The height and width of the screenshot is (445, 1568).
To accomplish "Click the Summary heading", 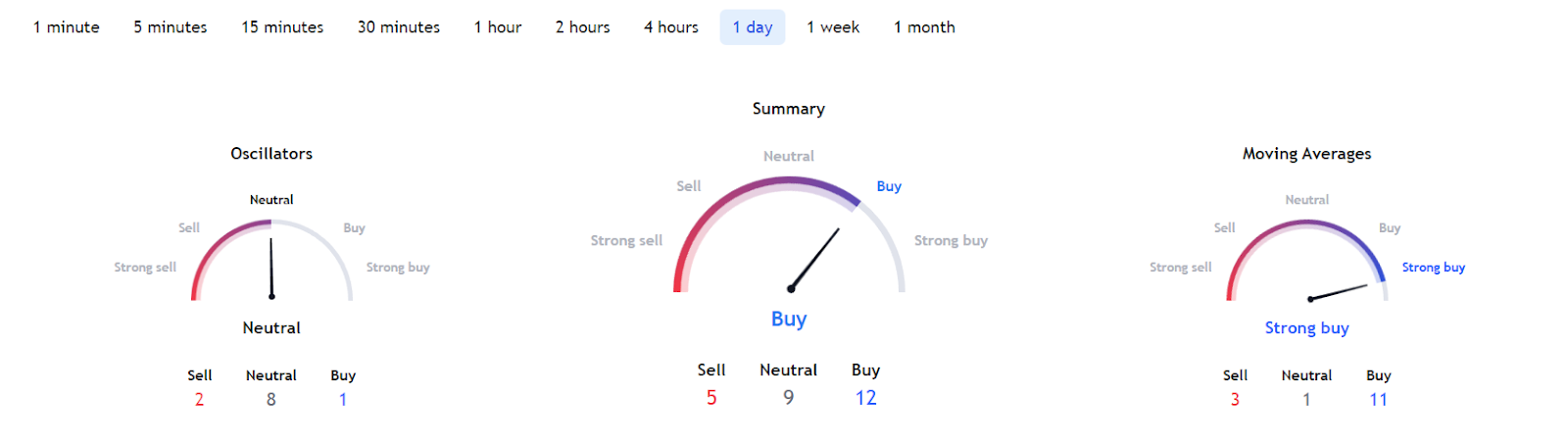I will (789, 109).
